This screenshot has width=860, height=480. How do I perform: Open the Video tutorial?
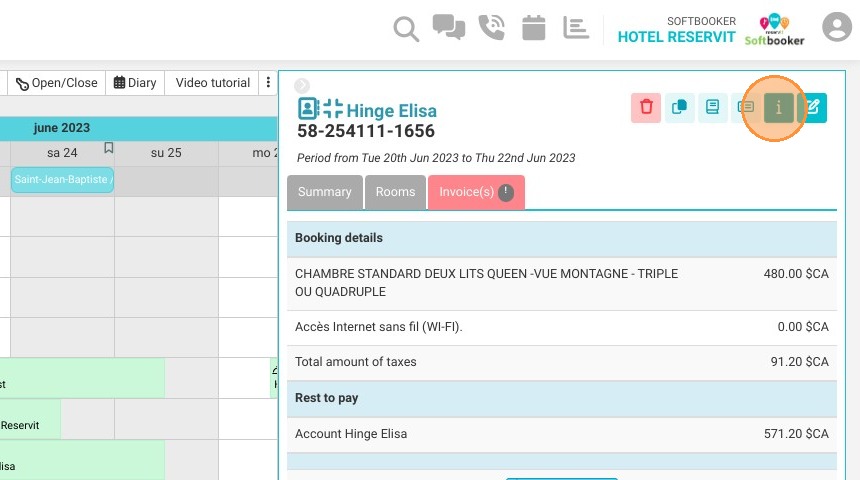pos(213,83)
